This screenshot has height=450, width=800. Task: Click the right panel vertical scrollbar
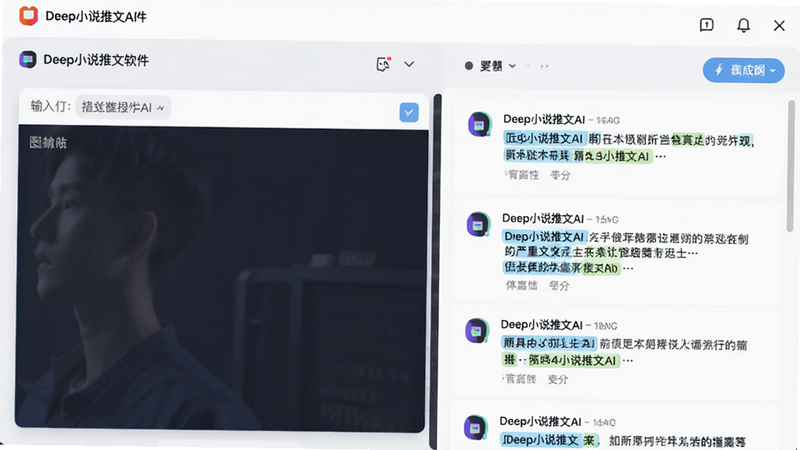click(790, 166)
